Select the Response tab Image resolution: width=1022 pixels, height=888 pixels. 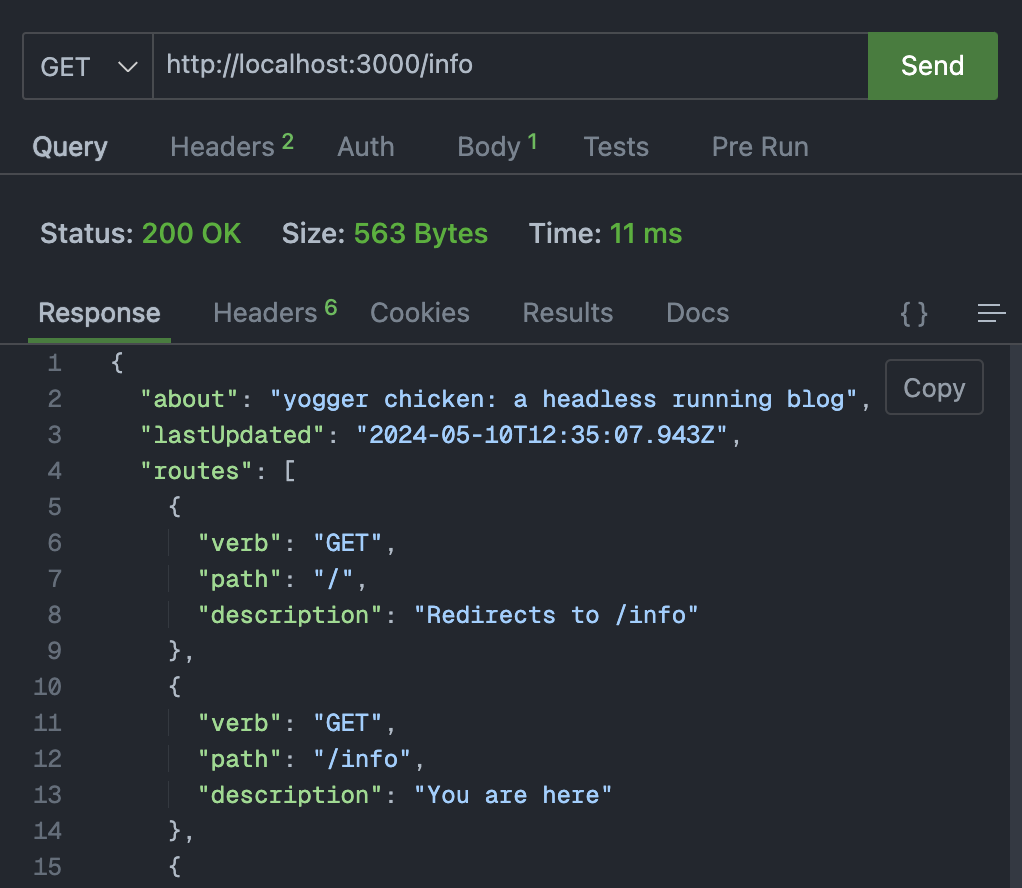[98, 313]
